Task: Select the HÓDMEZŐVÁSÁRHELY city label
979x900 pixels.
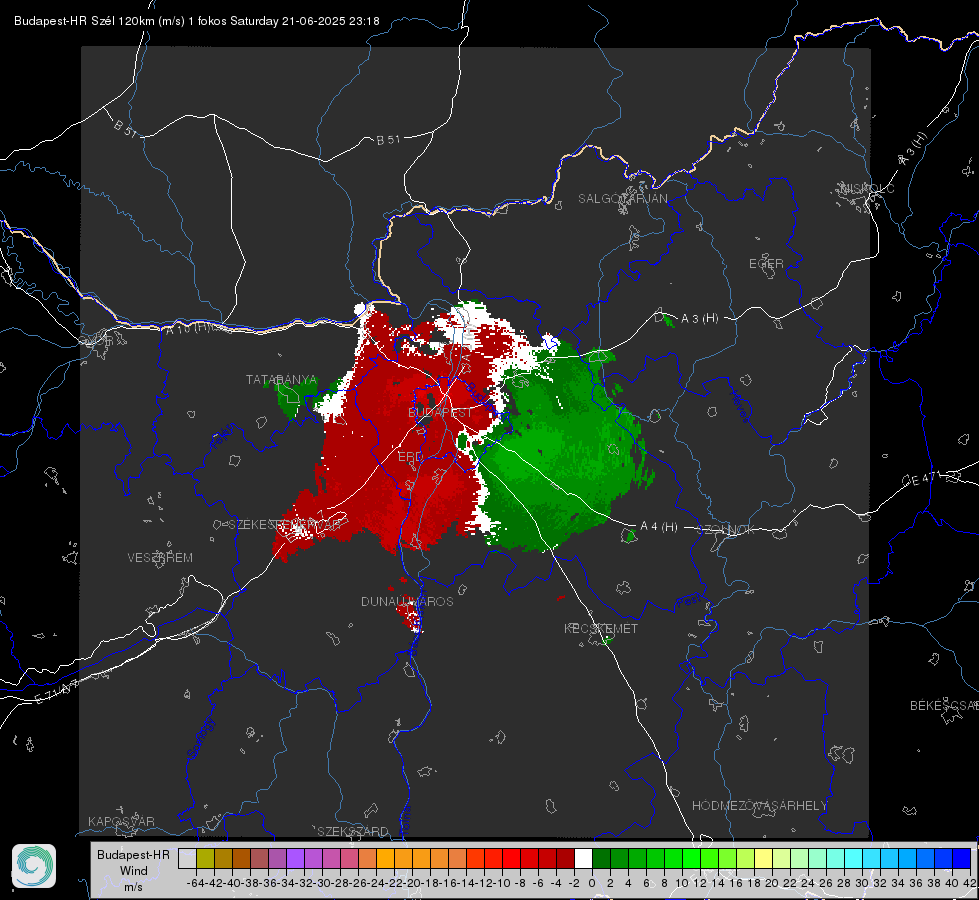Action: tap(759, 806)
